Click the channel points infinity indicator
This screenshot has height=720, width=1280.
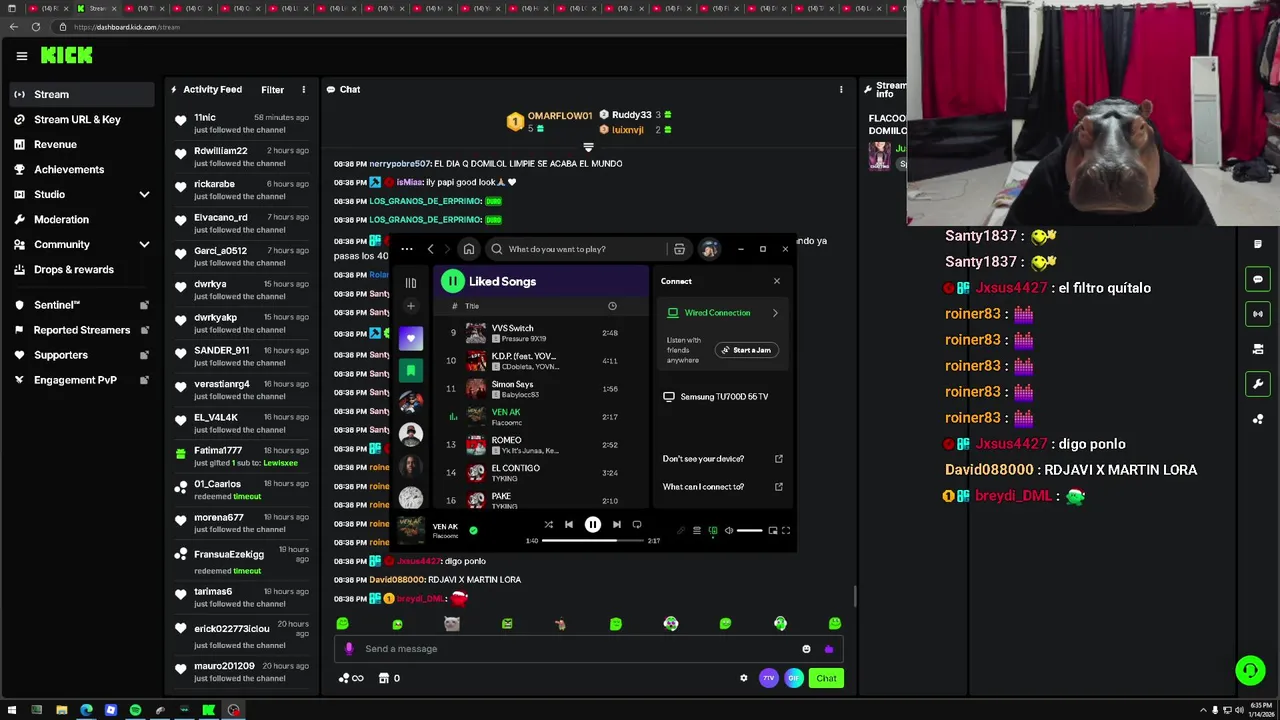[350, 678]
